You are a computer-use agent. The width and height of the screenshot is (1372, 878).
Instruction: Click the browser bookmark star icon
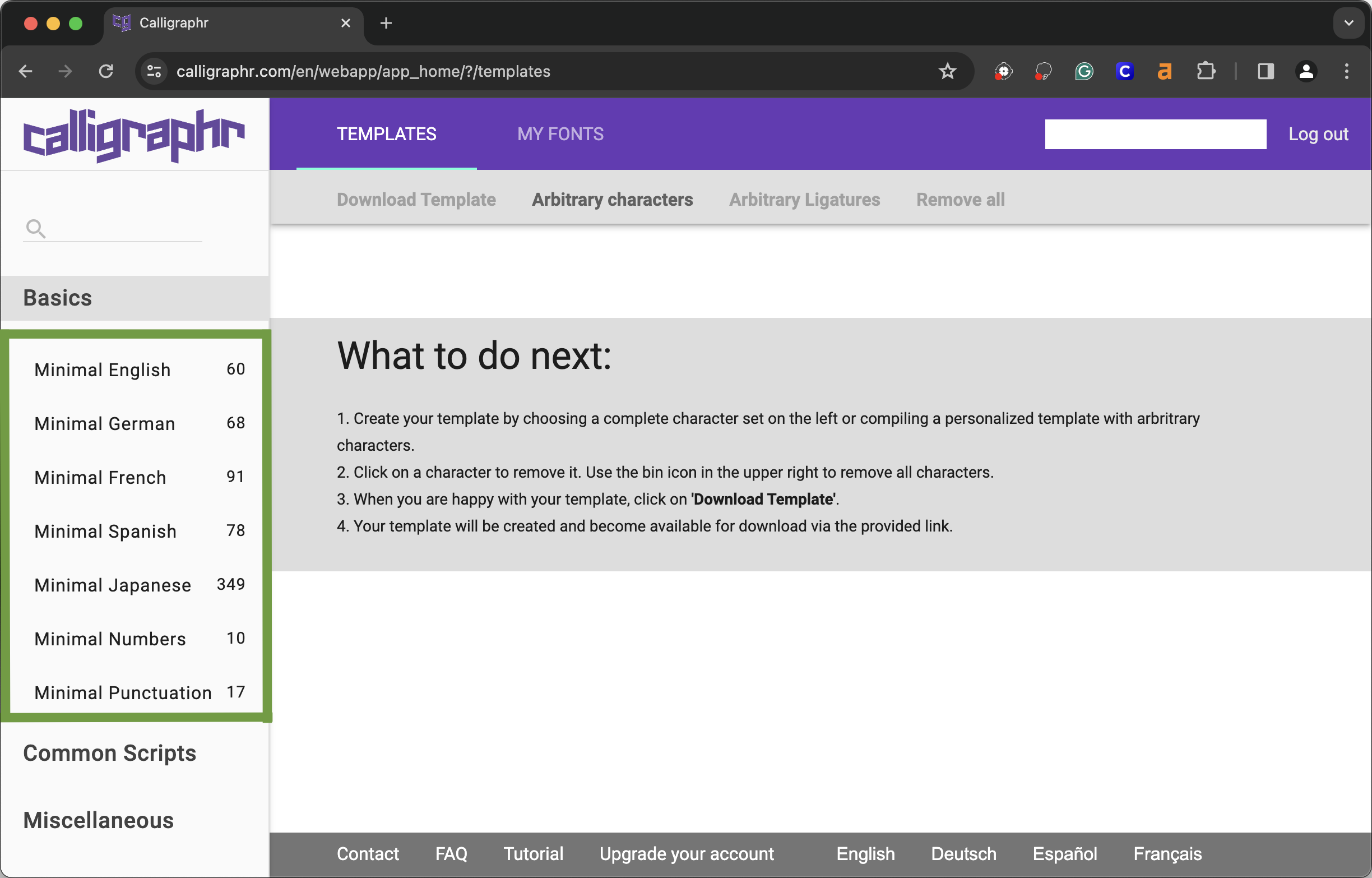tap(947, 71)
